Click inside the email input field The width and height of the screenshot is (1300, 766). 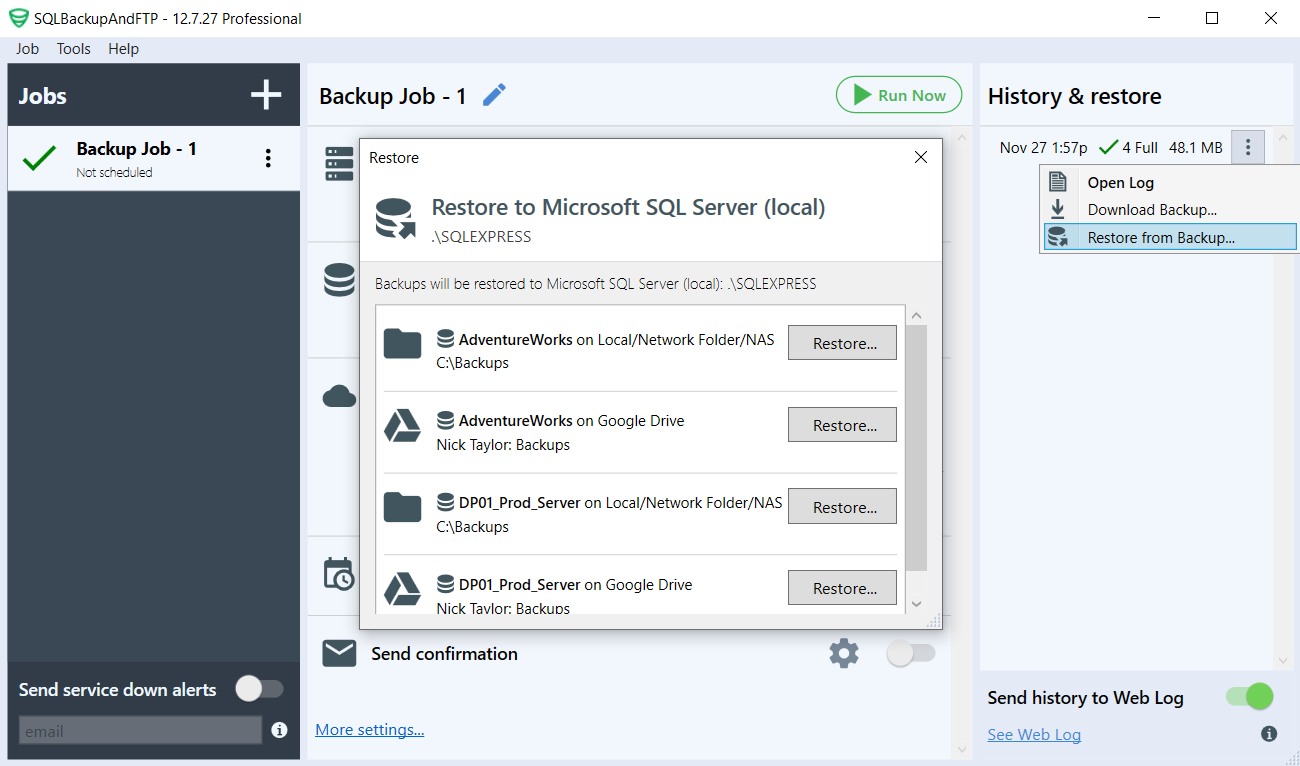tap(140, 730)
